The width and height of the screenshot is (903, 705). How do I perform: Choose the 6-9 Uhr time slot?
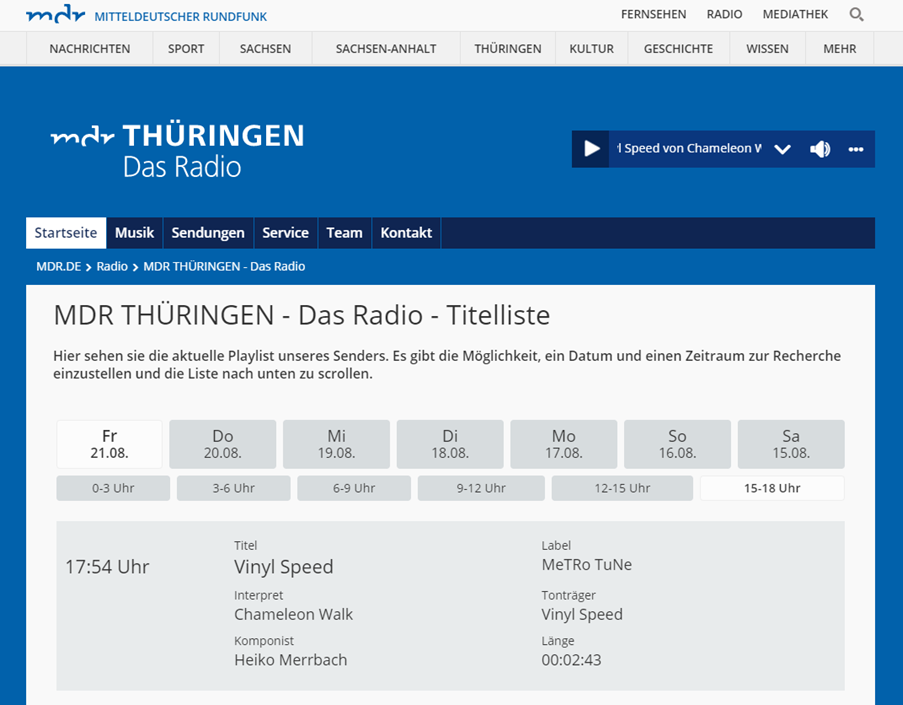[x=354, y=488]
